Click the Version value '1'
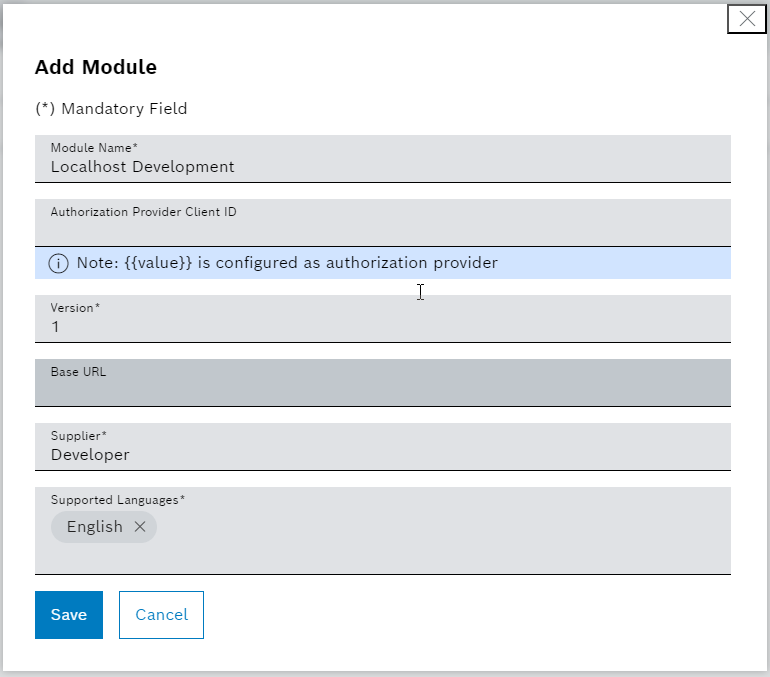 pos(56,327)
